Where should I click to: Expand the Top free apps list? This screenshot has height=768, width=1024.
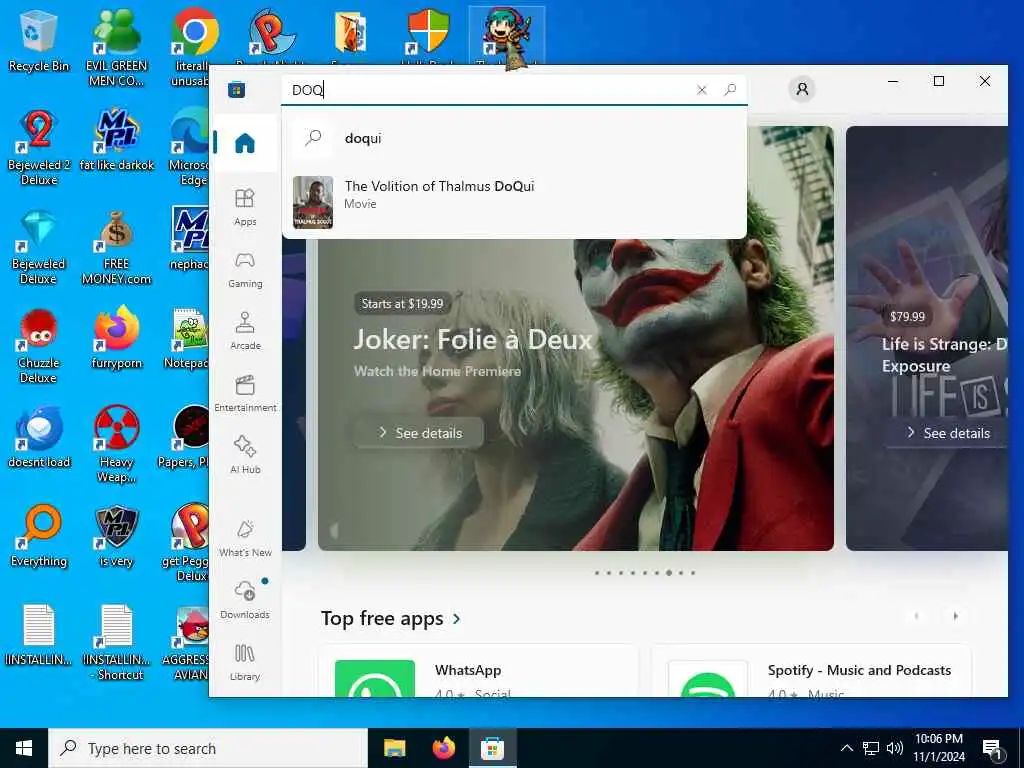coord(391,618)
